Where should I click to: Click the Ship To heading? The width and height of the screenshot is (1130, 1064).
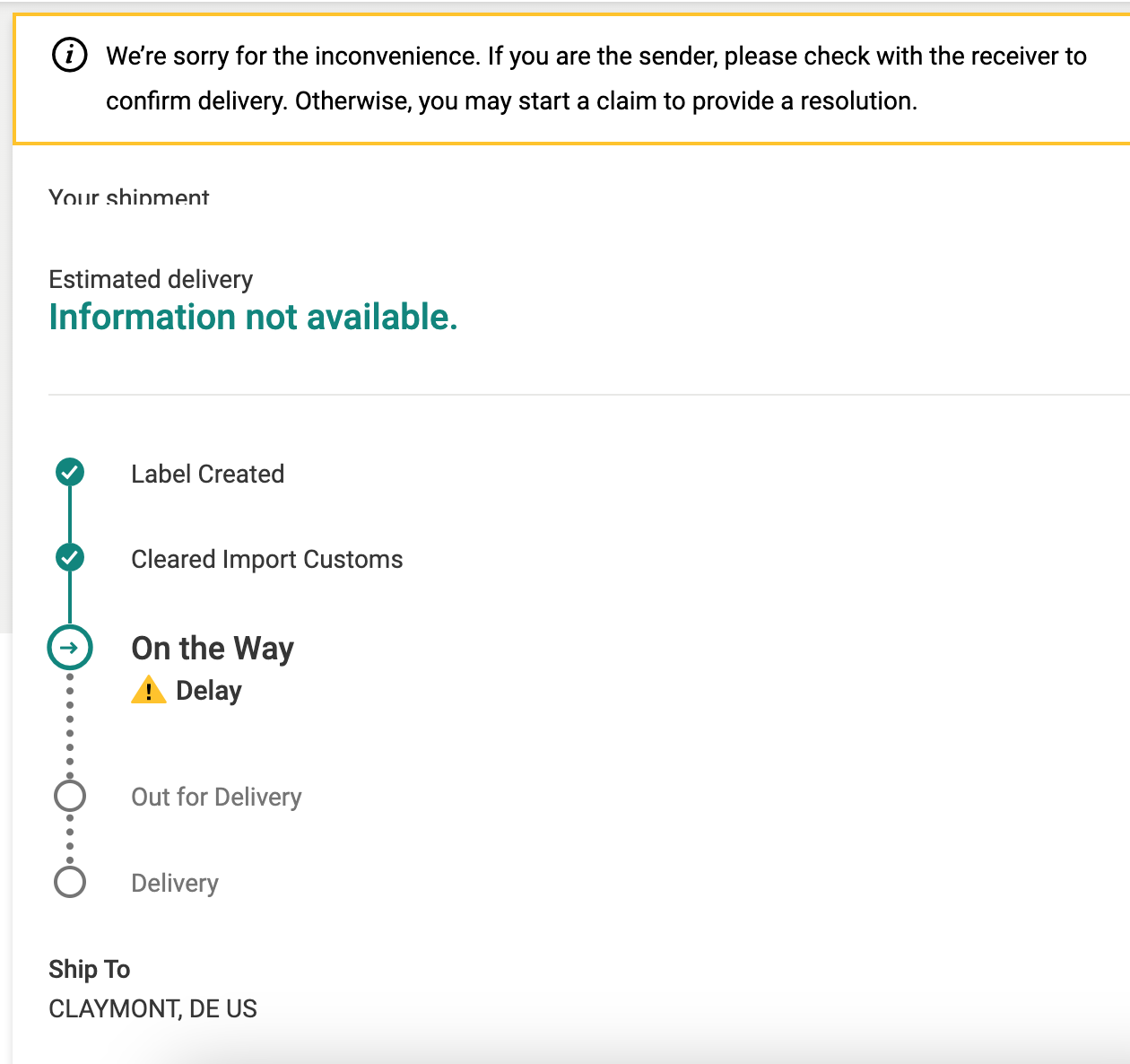(x=90, y=969)
